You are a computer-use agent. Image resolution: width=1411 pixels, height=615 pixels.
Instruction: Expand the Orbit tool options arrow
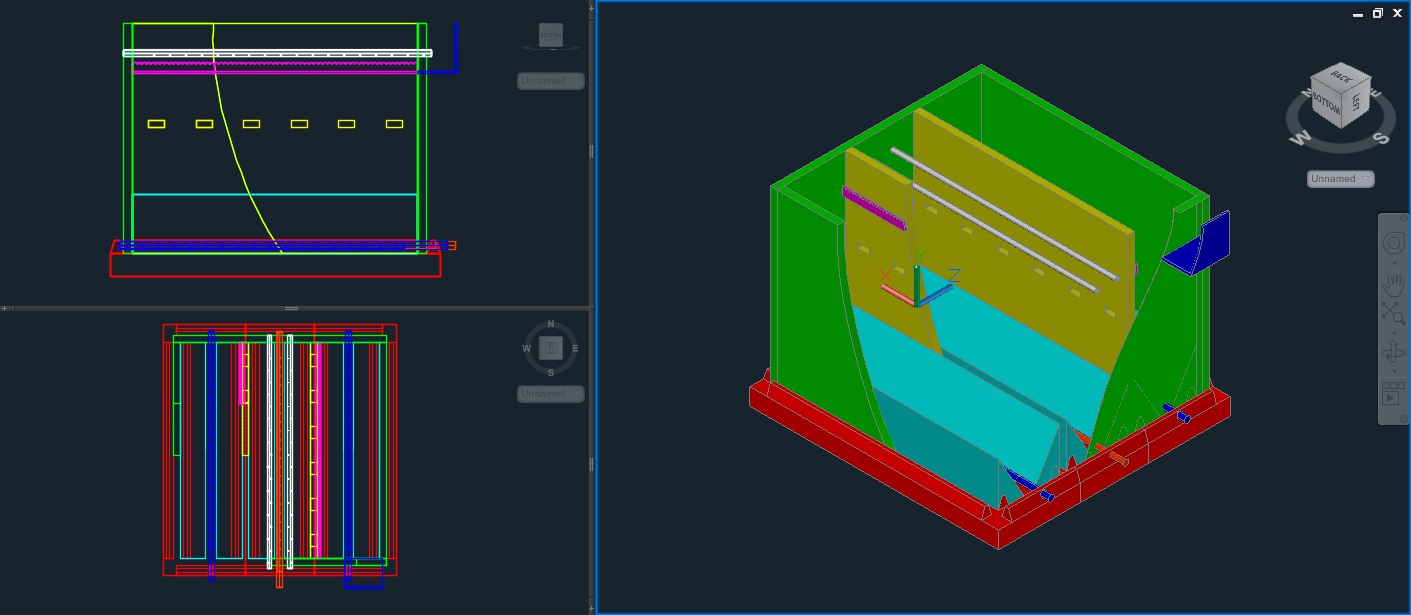[1394, 372]
